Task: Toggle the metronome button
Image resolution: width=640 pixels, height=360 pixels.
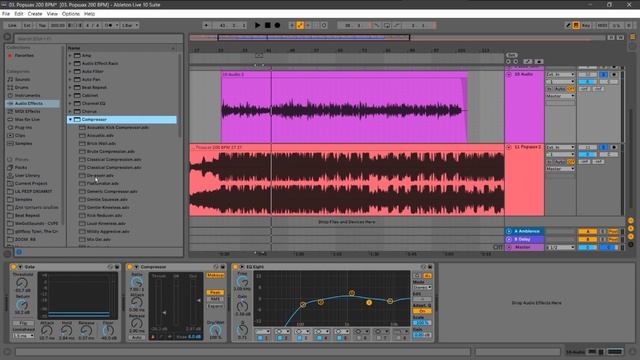Action: coord(109,25)
